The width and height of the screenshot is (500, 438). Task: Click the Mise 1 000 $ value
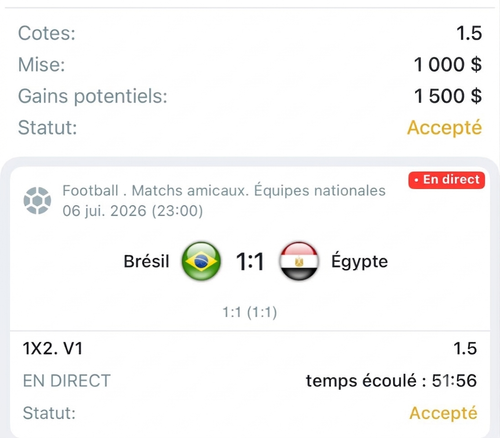click(x=448, y=64)
